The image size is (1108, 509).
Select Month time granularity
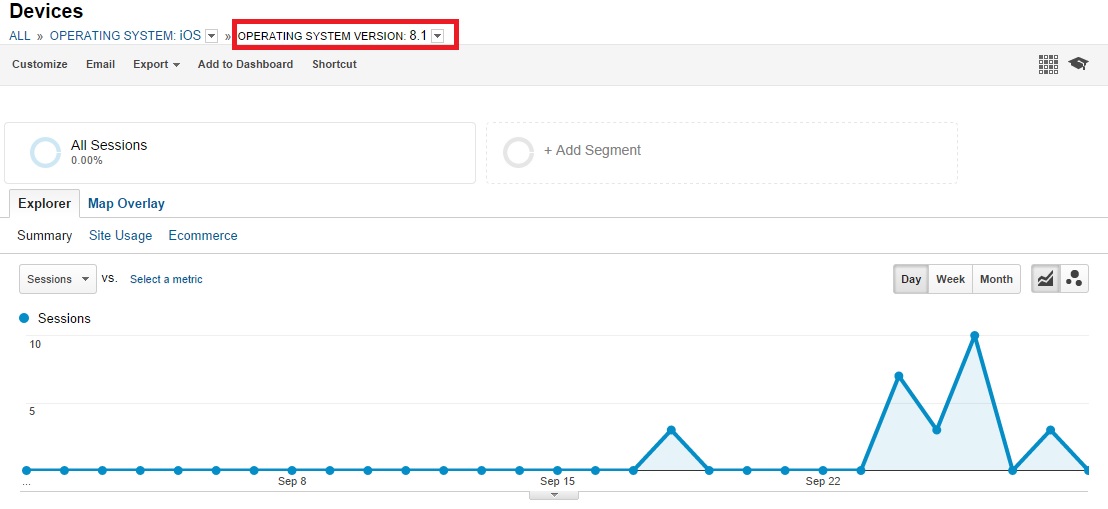pos(996,279)
